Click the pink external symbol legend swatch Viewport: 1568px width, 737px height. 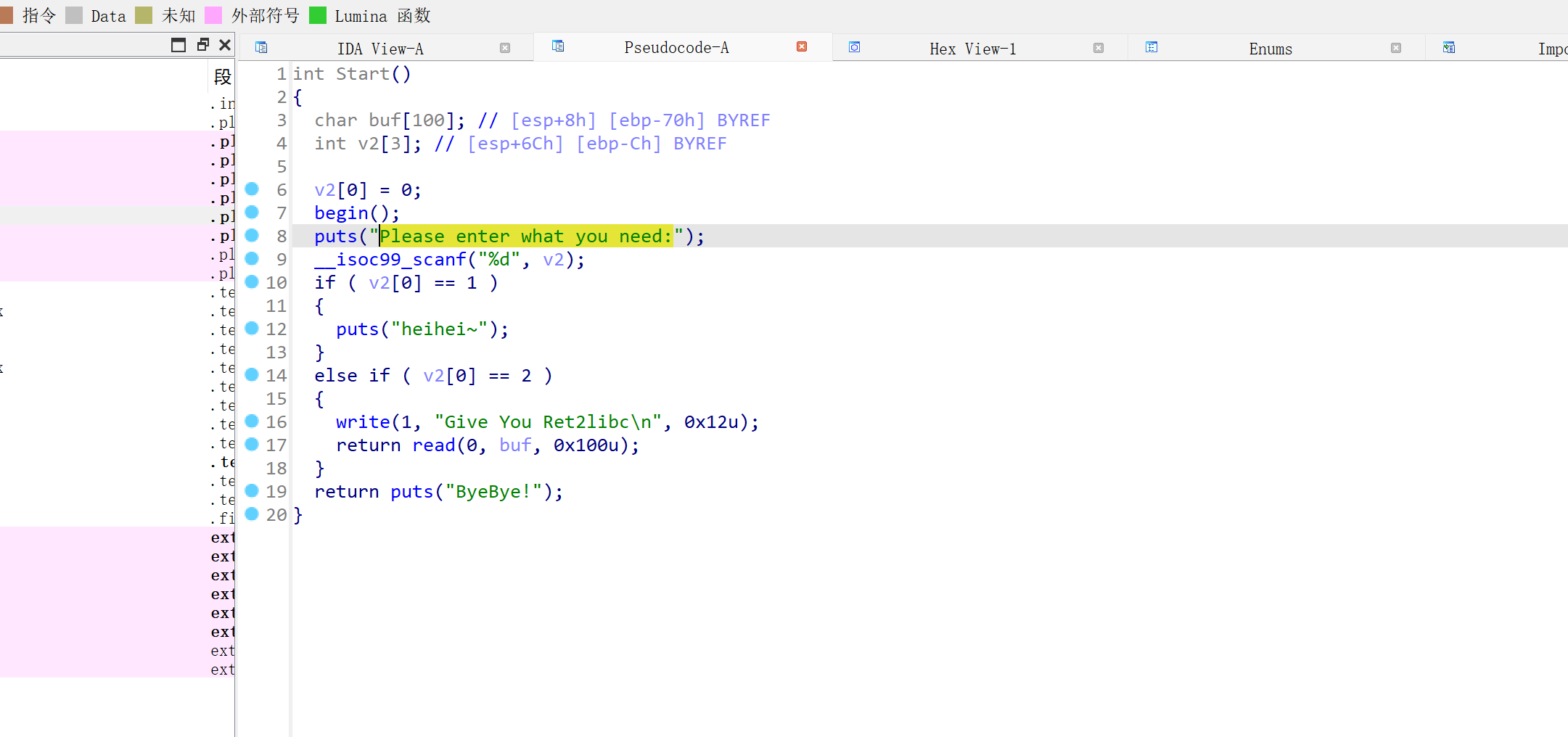click(214, 16)
